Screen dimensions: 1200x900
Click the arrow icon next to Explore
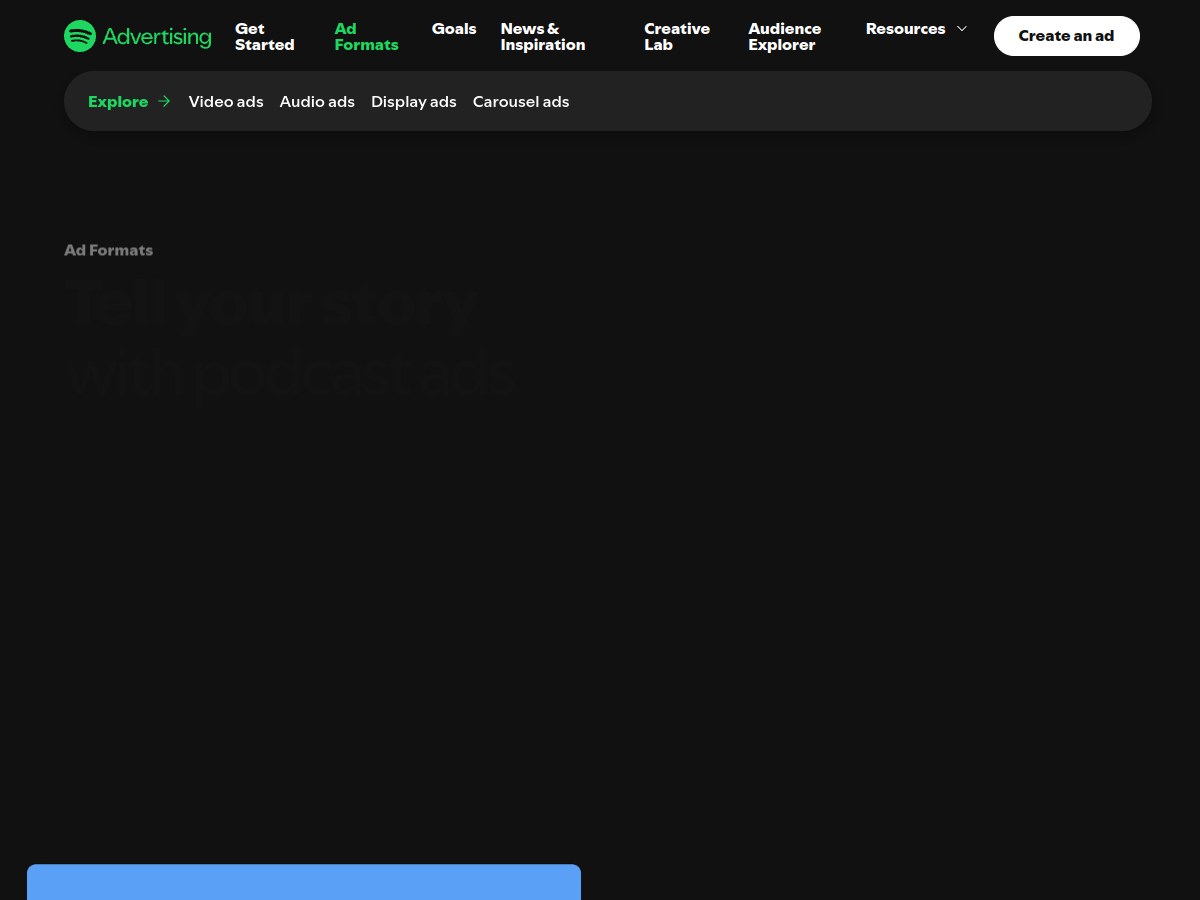(164, 101)
